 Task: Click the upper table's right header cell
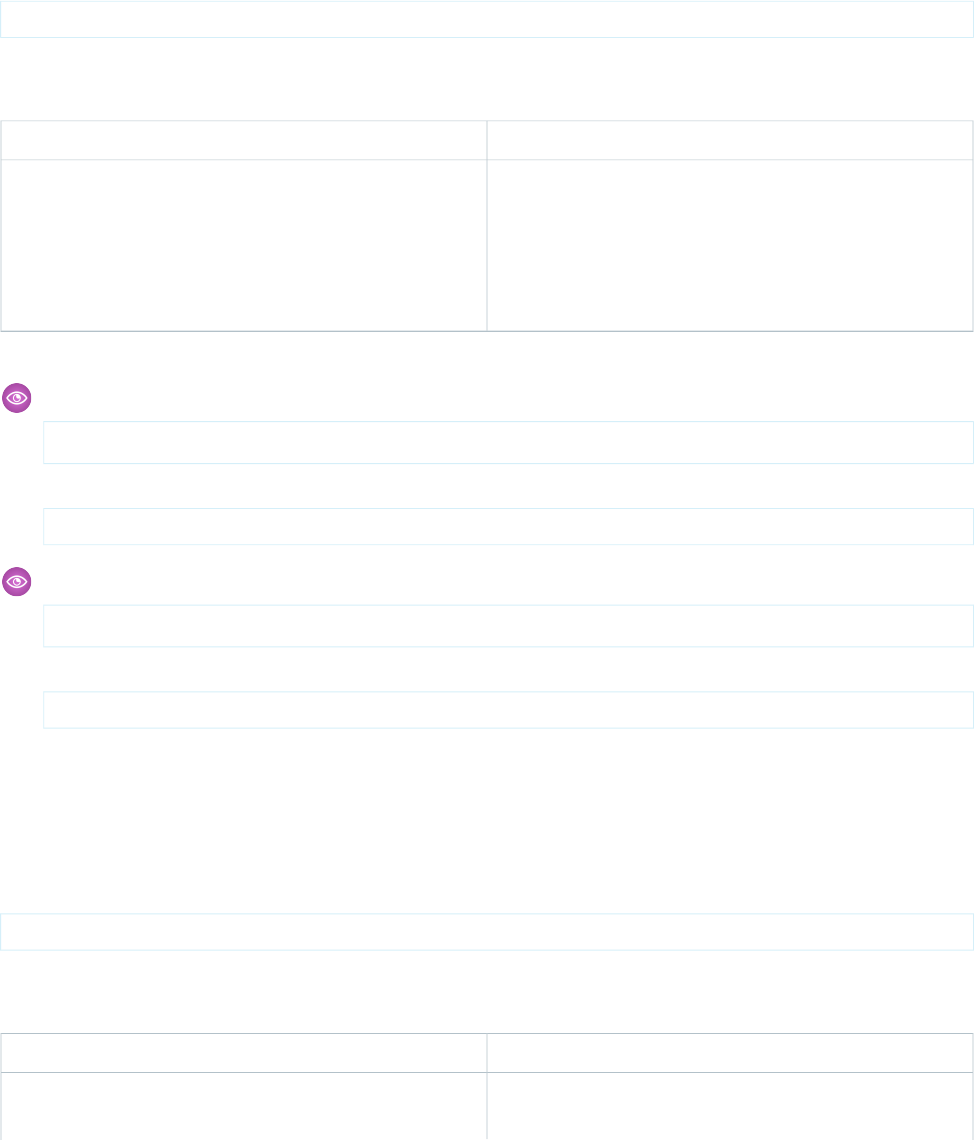730,140
